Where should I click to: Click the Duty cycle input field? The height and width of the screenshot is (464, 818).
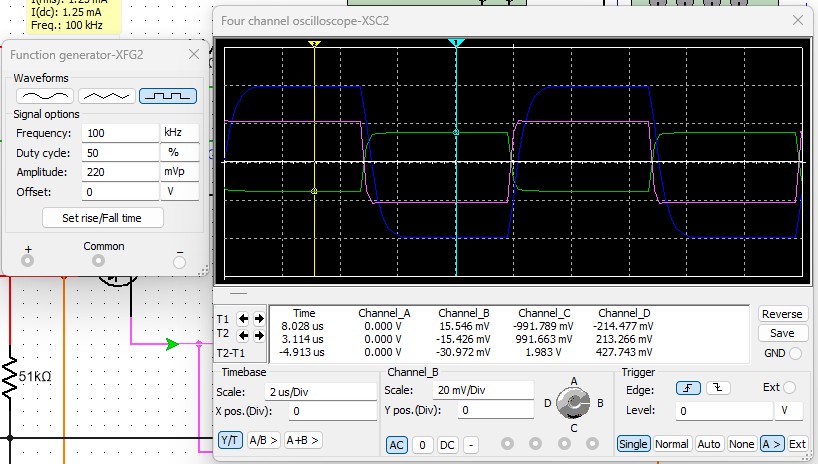pos(120,152)
